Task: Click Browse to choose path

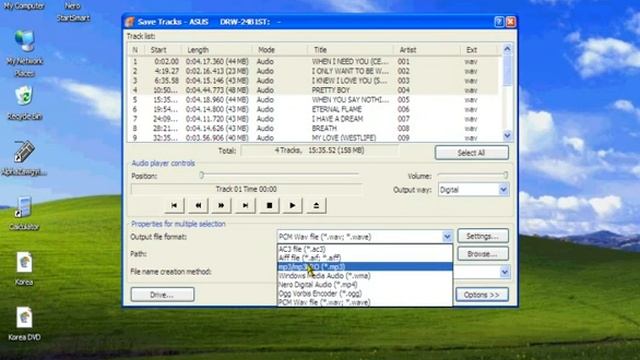Action: pyautogui.click(x=482, y=253)
